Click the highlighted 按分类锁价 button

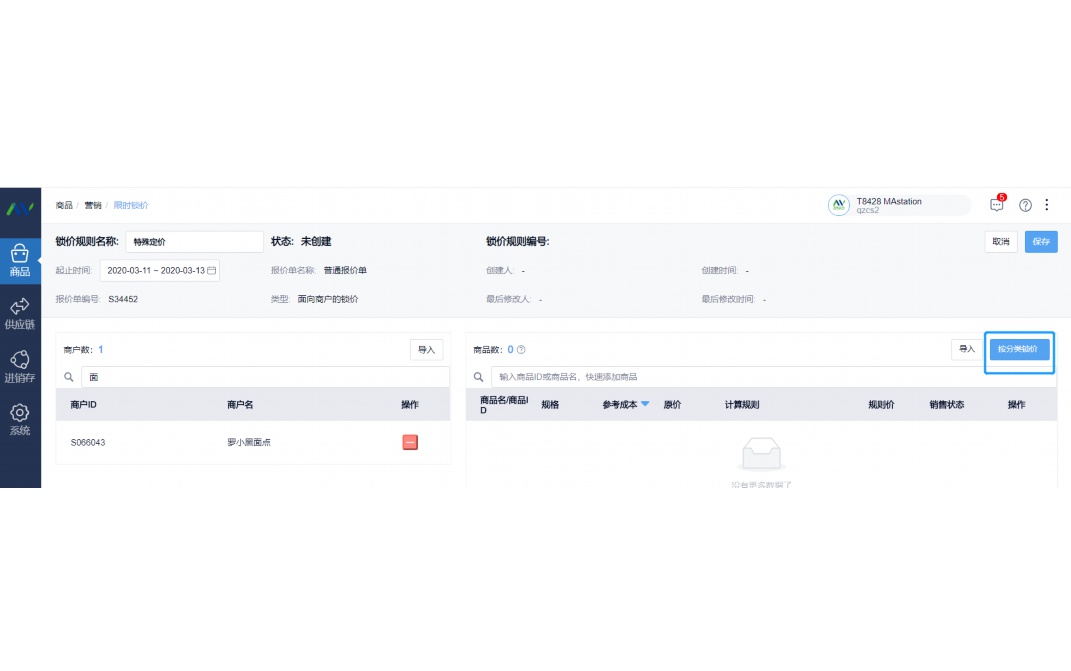[1019, 352]
